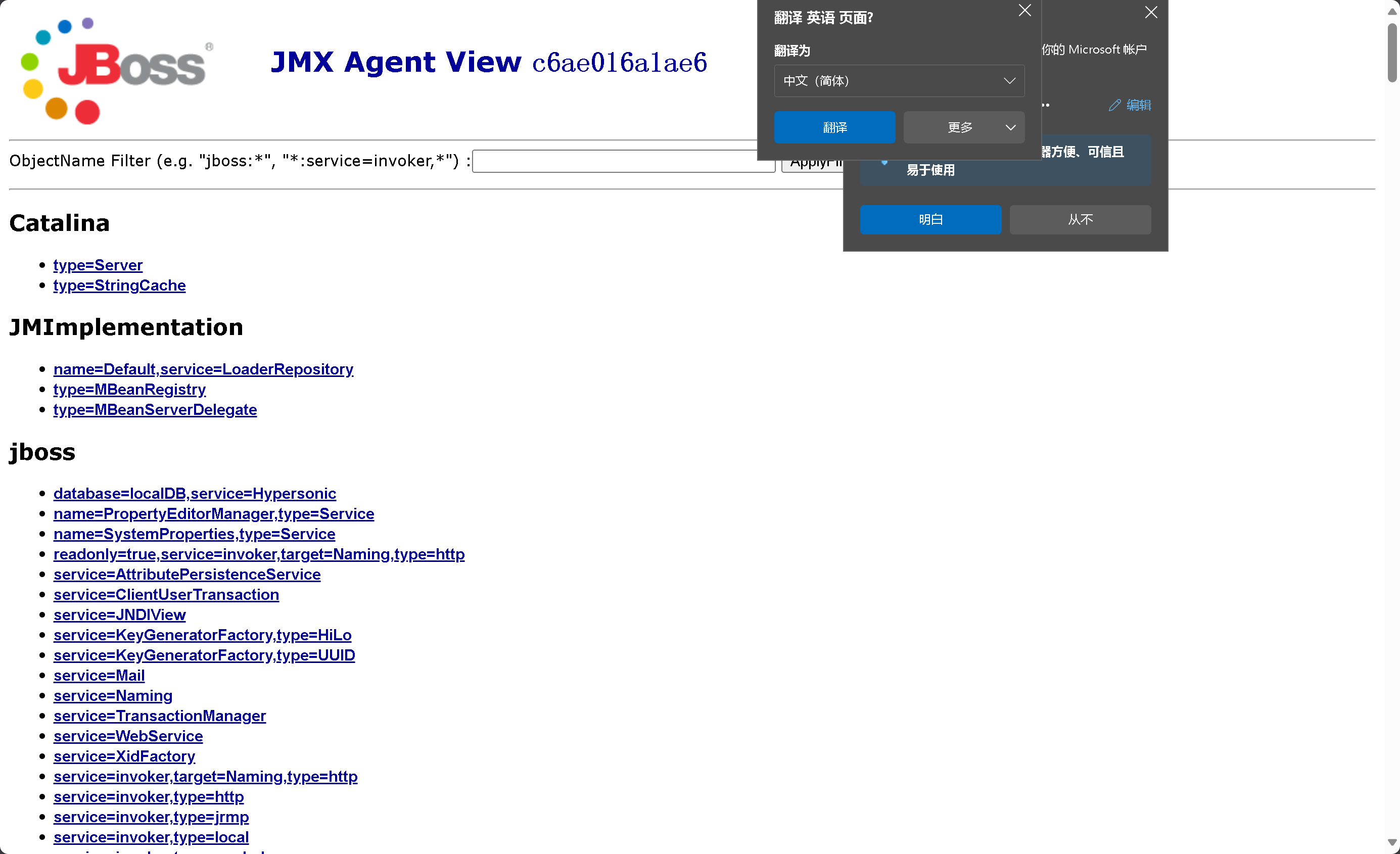The width and height of the screenshot is (1400, 854).
Task: Open the type=MBeanRegistry link
Action: coord(129,389)
